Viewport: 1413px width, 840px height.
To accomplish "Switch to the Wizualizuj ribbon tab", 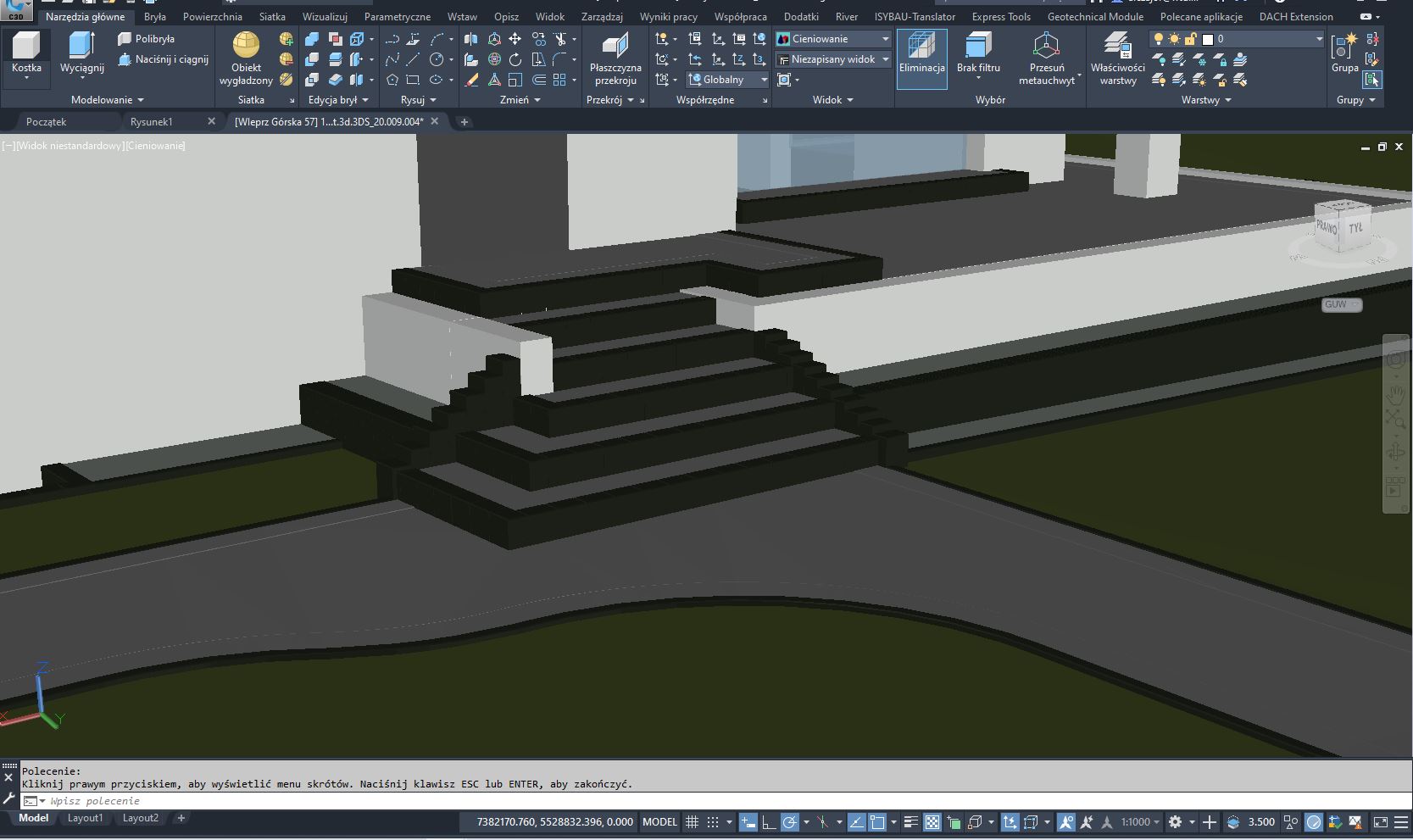I will click(322, 16).
